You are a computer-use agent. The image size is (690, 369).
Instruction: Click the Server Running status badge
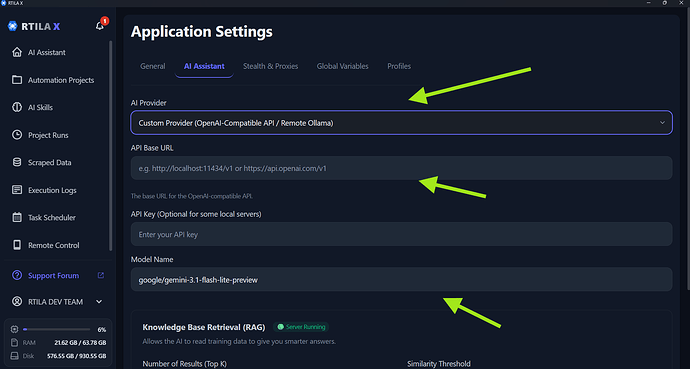click(x=301, y=327)
